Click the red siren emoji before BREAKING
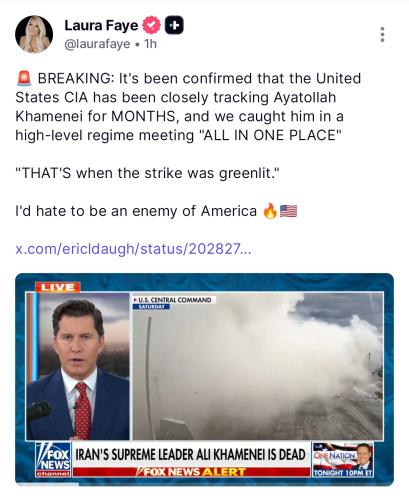409x500 pixels. coord(24,78)
